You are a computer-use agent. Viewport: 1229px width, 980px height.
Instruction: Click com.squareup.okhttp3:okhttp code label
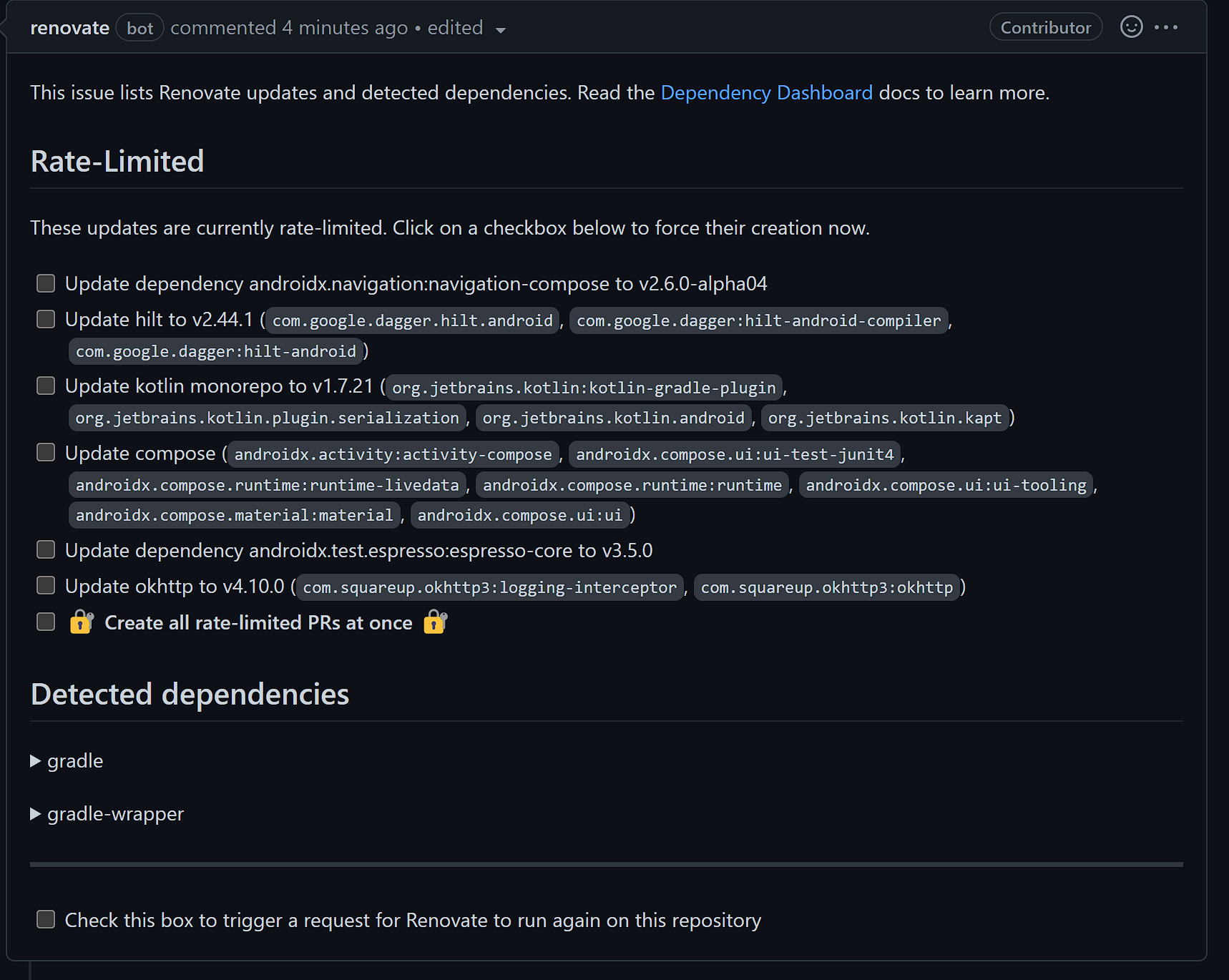click(827, 587)
